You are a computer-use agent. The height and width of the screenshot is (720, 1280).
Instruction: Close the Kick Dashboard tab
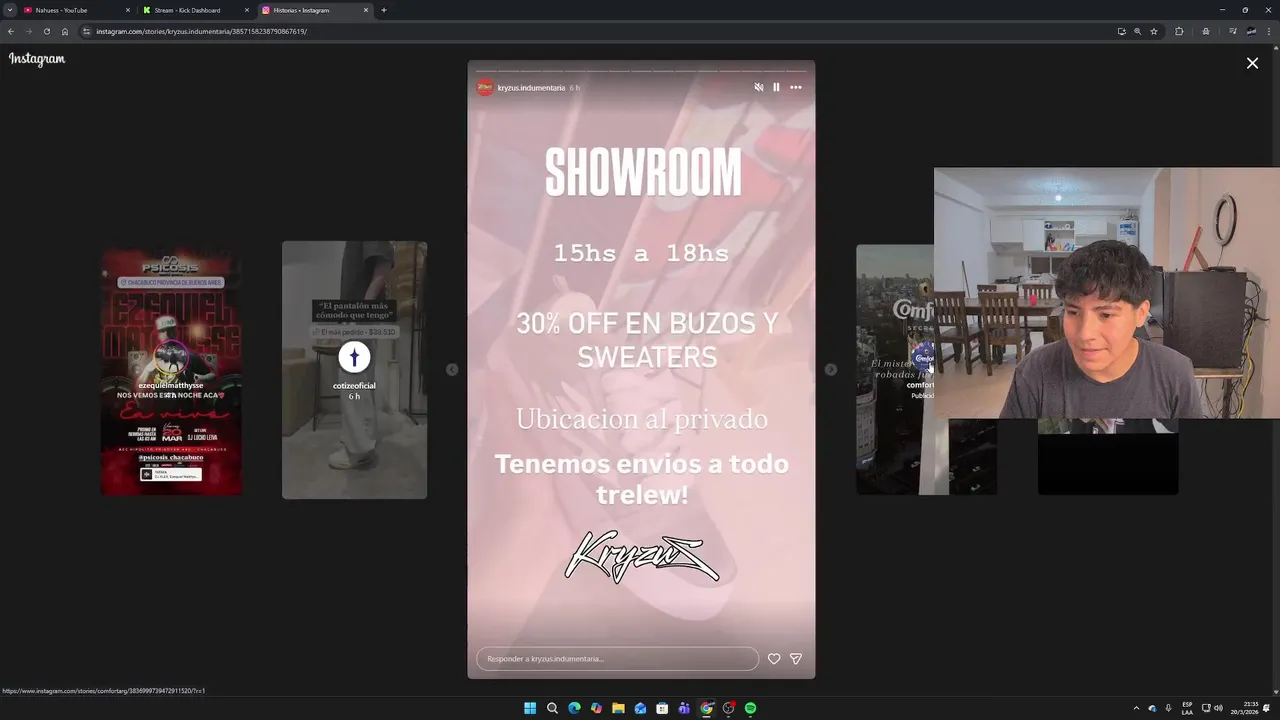247,10
